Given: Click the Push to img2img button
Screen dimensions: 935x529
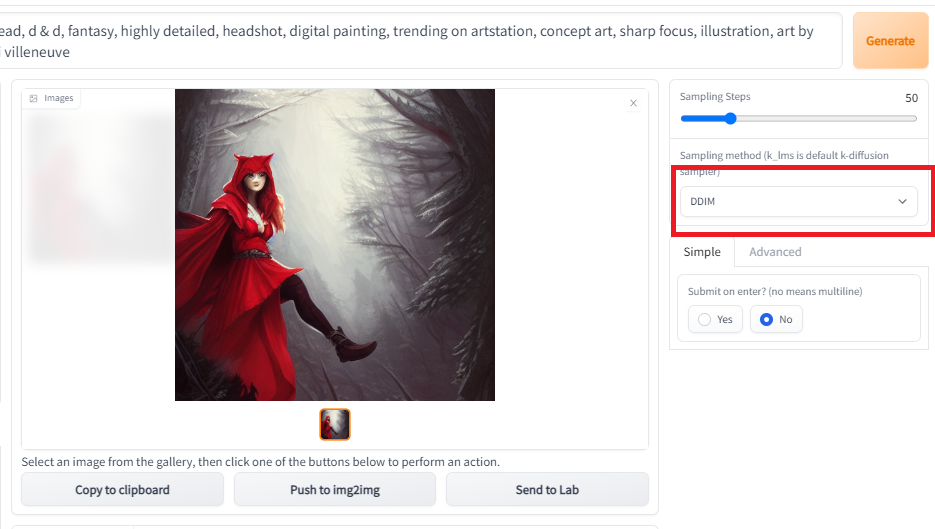Looking at the screenshot, I should [335, 490].
